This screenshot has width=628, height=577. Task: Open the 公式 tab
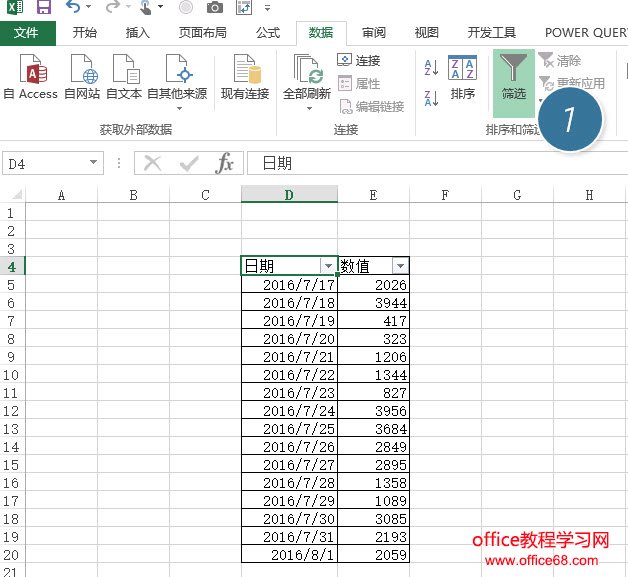[x=268, y=33]
